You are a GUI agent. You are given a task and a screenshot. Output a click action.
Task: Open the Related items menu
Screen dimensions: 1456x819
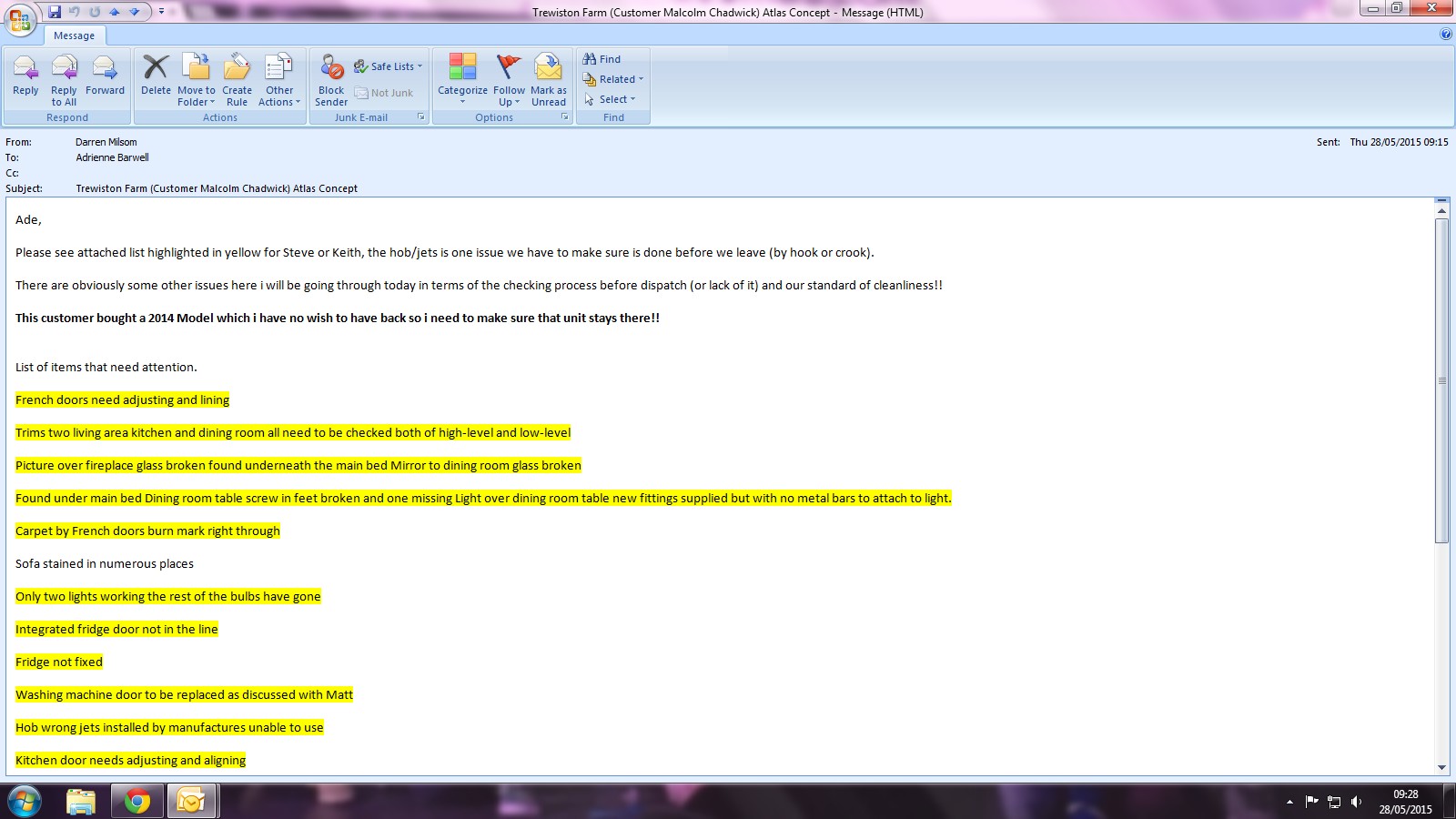pos(613,79)
